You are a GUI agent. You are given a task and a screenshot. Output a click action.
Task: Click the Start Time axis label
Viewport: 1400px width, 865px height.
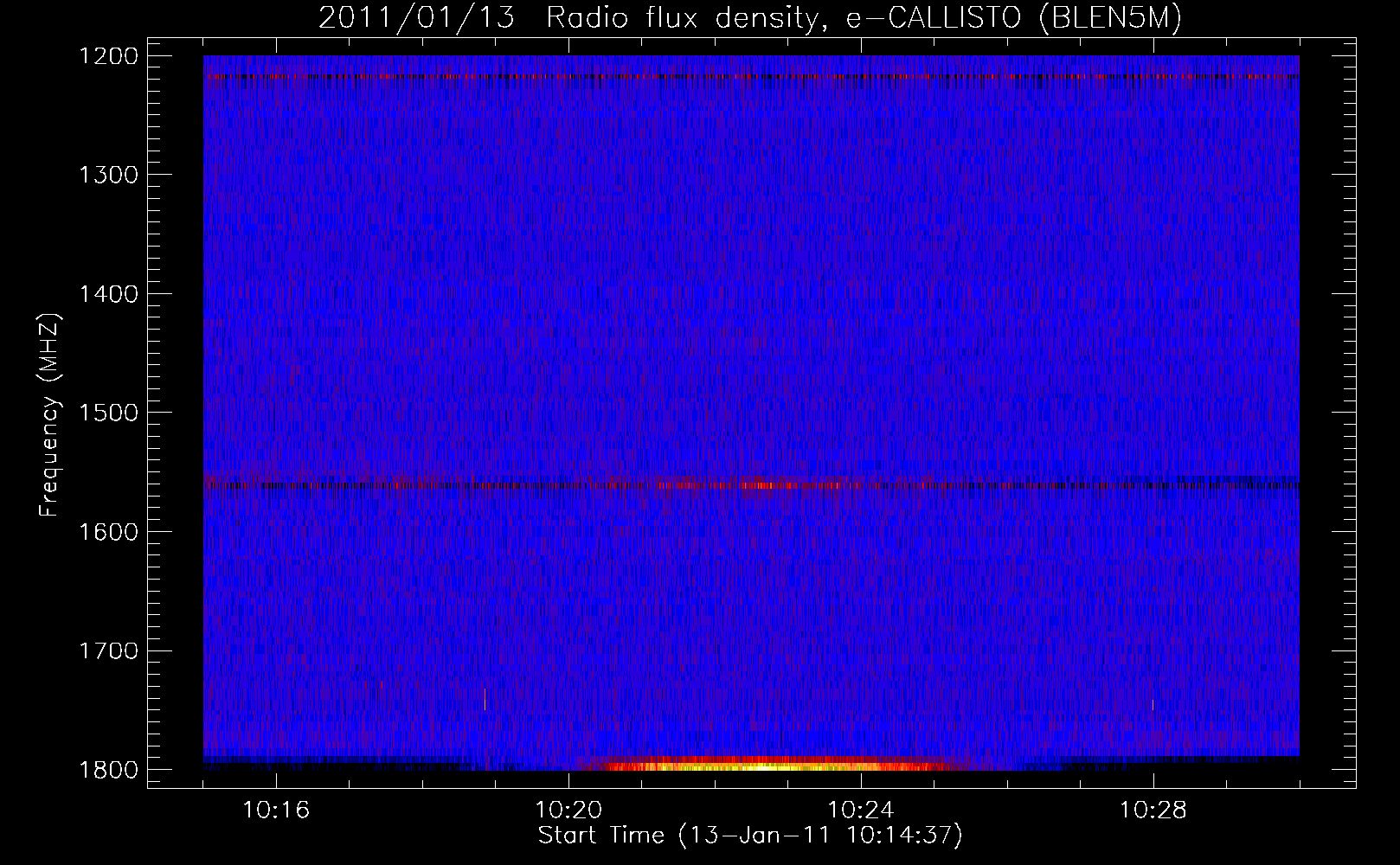coord(750,836)
